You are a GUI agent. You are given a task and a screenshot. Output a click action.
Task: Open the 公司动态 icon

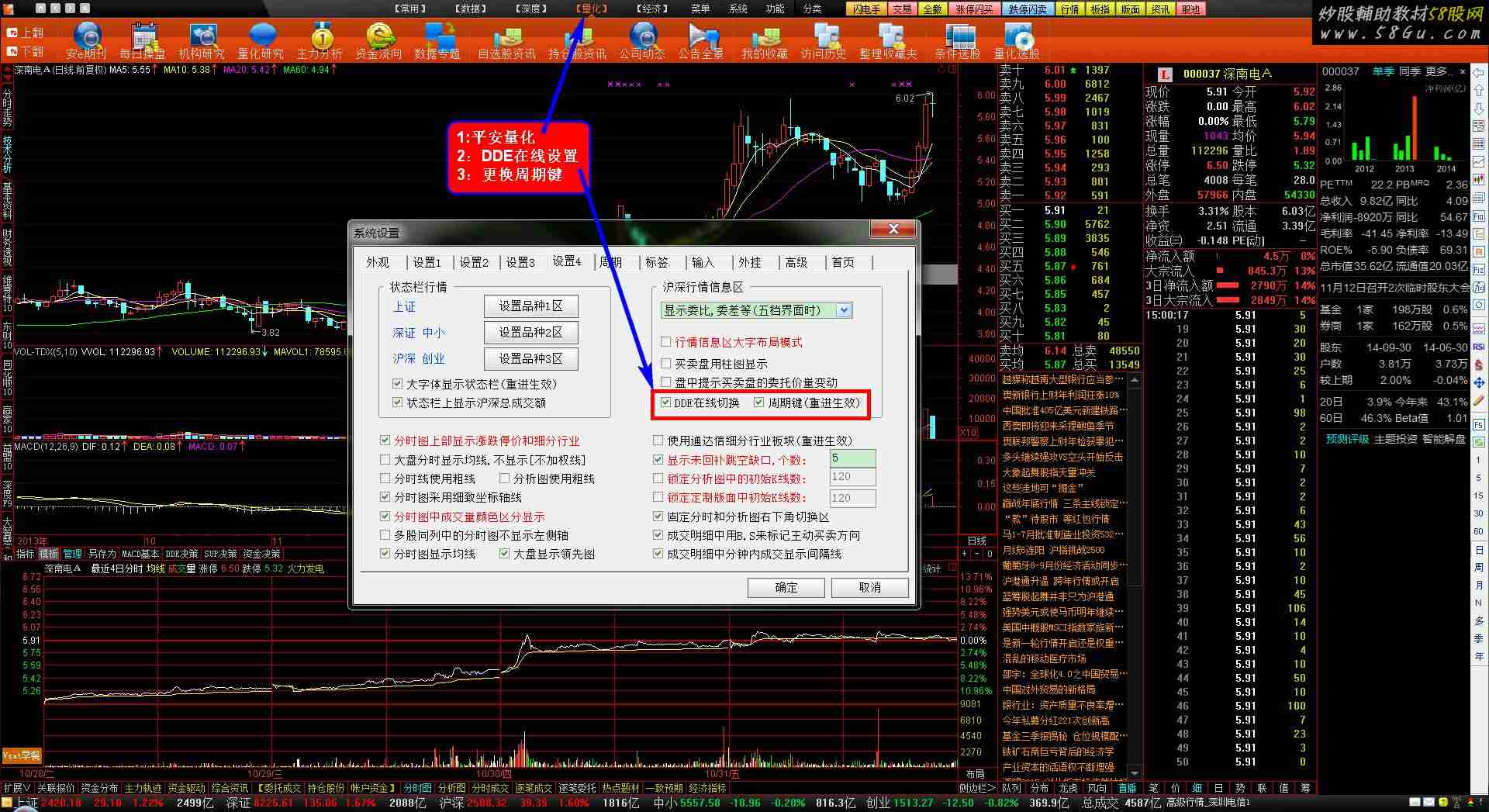642,40
